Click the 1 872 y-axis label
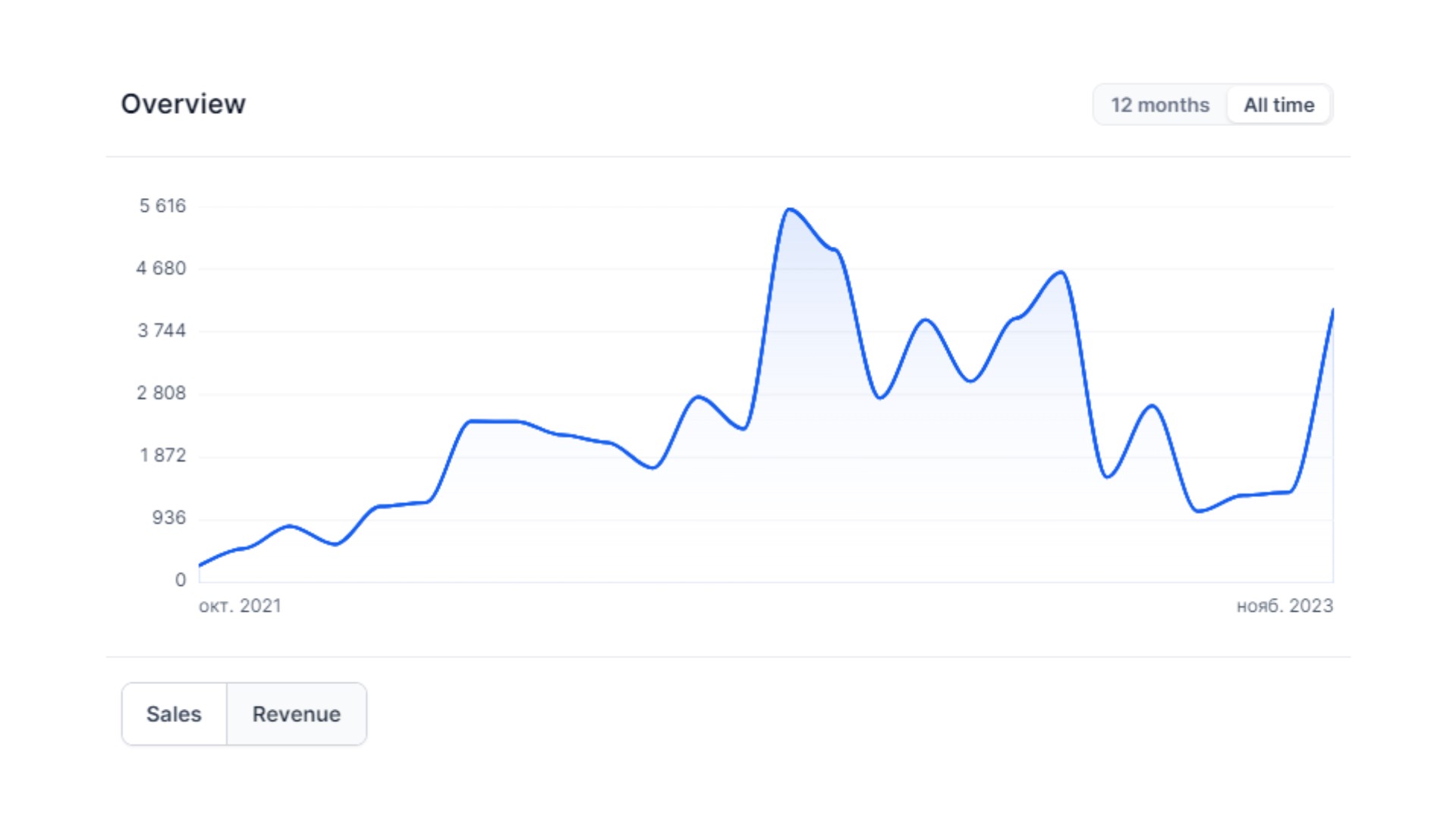1456x819 pixels. (x=162, y=455)
